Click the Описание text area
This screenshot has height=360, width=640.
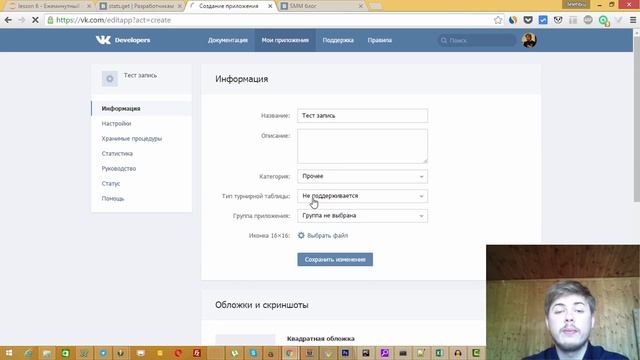[362, 146]
